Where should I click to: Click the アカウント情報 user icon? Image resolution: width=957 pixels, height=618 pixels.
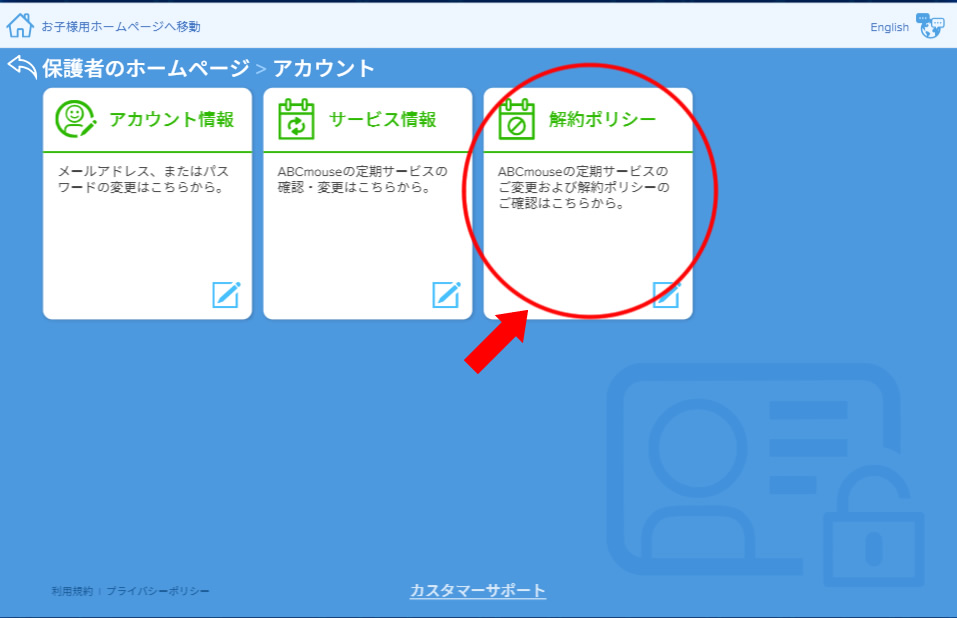coord(76,119)
